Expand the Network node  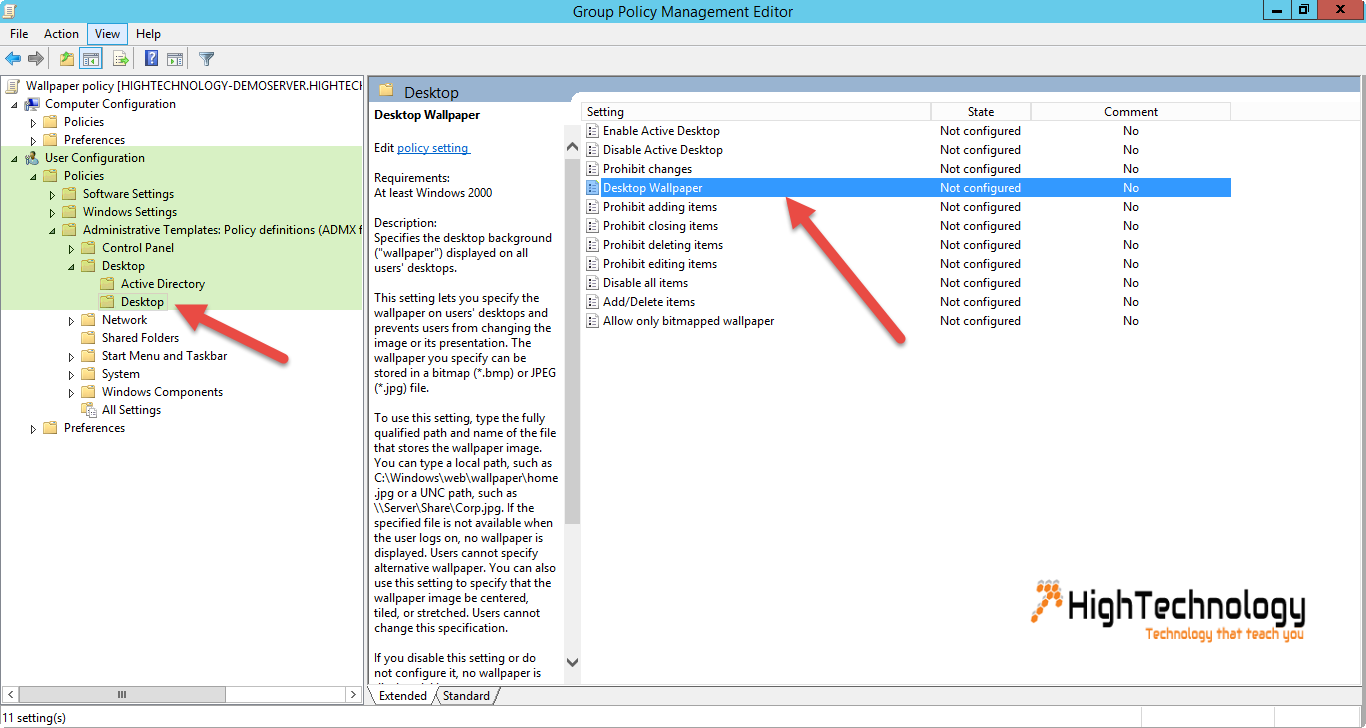(x=71, y=320)
